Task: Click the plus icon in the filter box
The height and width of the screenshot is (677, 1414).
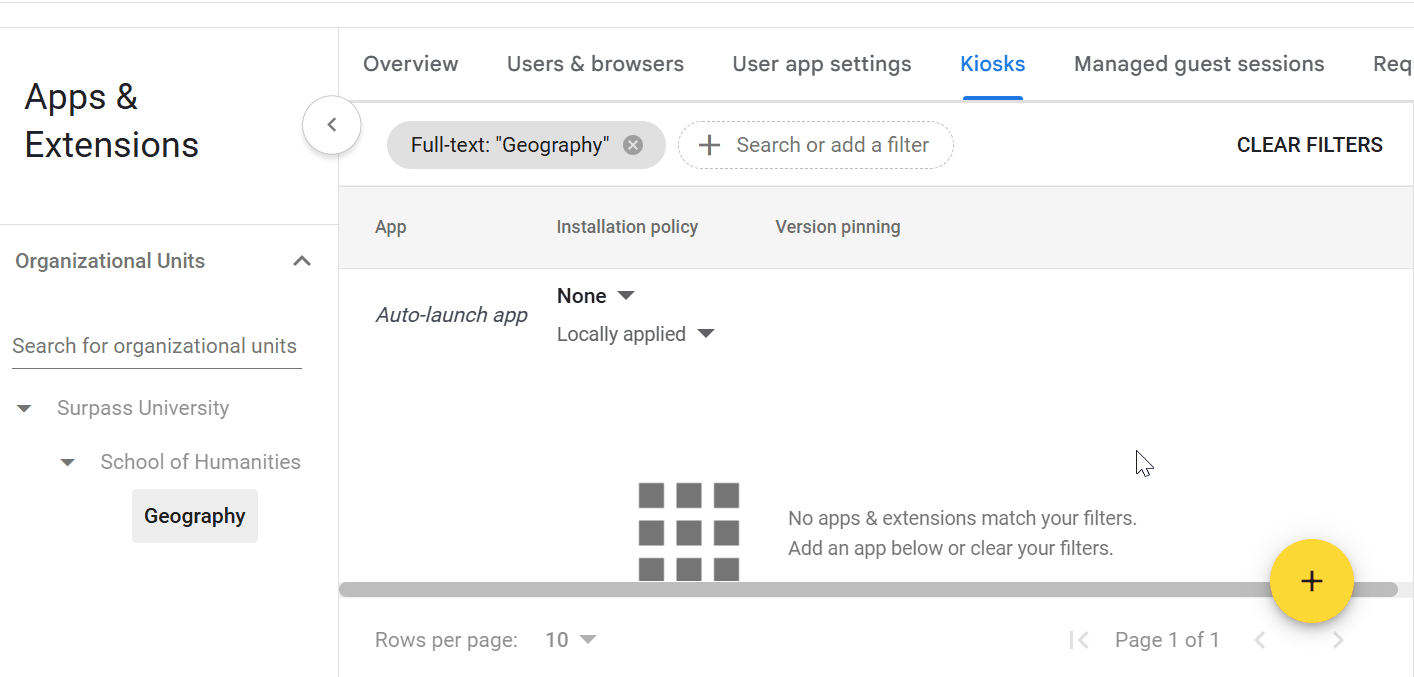Action: pos(709,145)
